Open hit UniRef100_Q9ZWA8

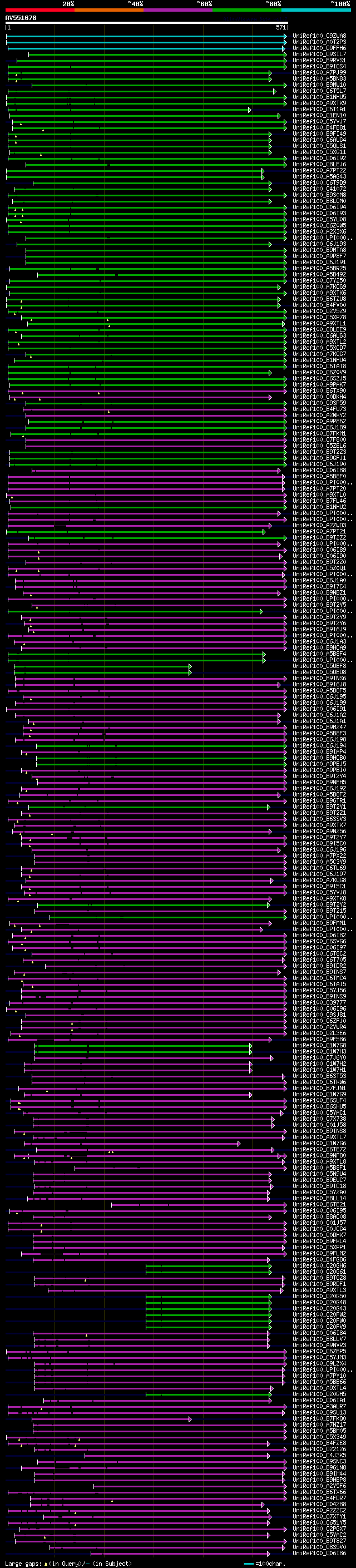(x=319, y=36)
